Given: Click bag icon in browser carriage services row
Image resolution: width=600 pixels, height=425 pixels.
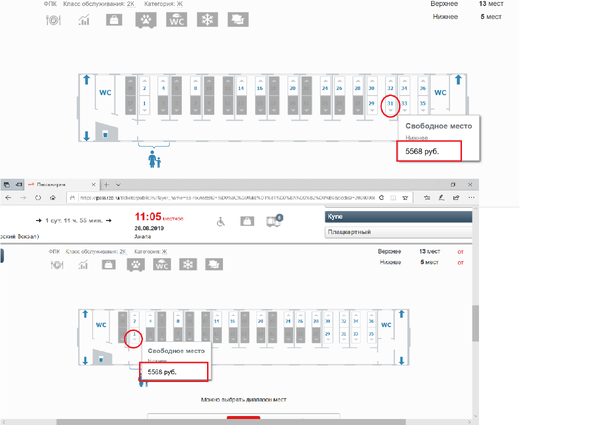Looking at the screenshot, I should click(109, 265).
